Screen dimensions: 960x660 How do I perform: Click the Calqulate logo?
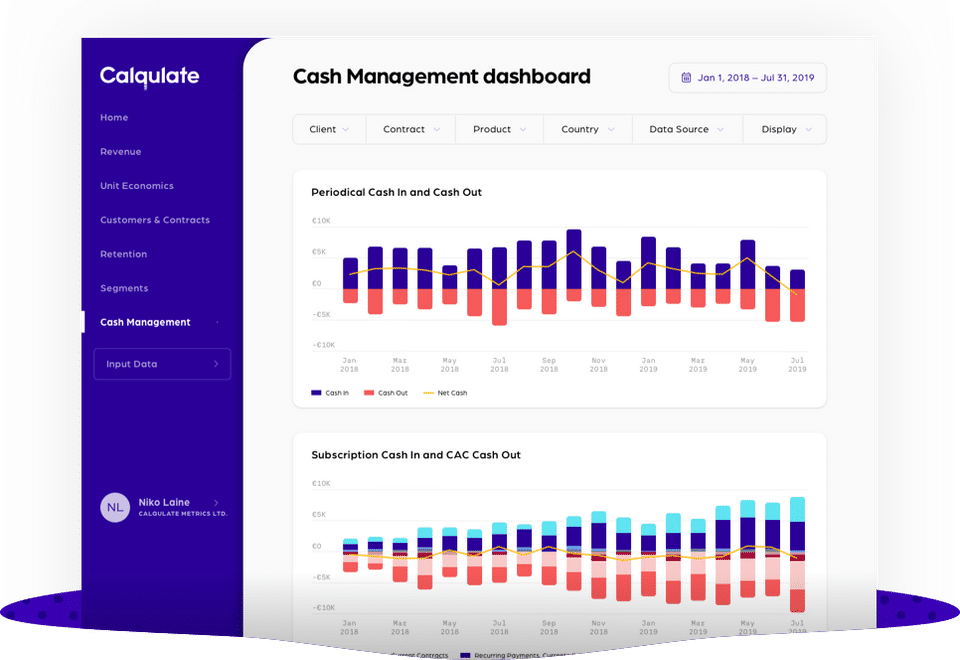point(149,77)
